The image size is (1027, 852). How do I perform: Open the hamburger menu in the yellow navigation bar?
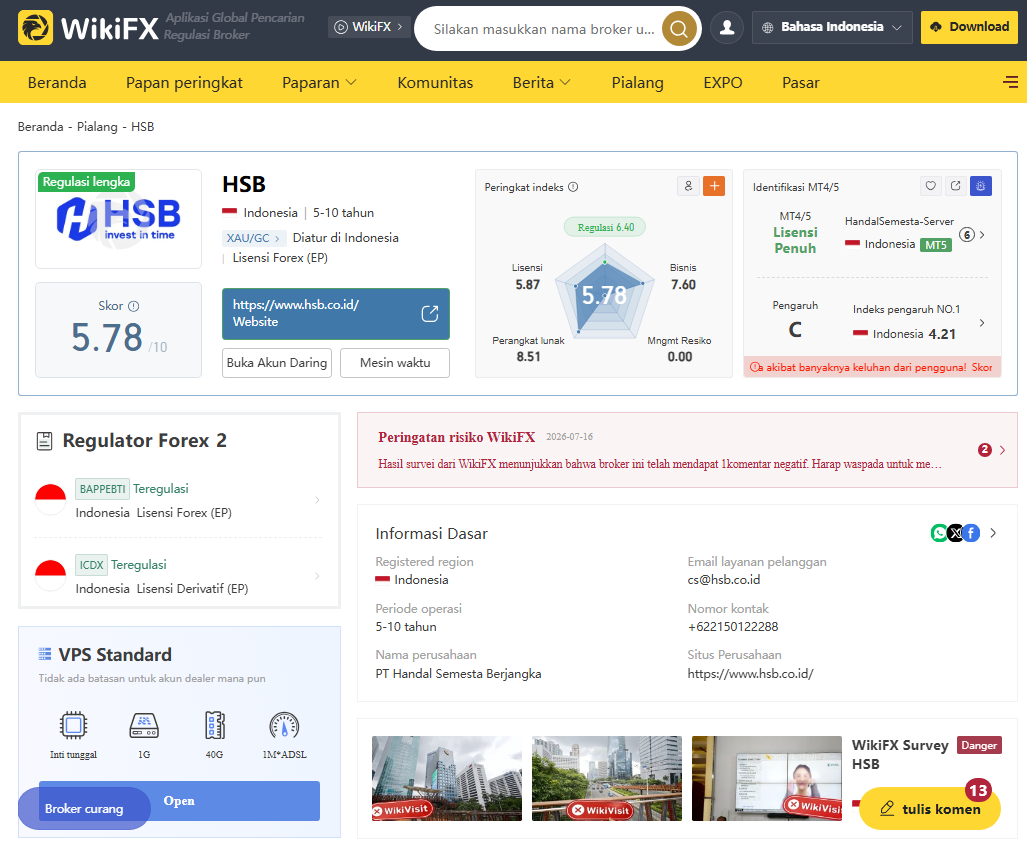pos(1010,82)
